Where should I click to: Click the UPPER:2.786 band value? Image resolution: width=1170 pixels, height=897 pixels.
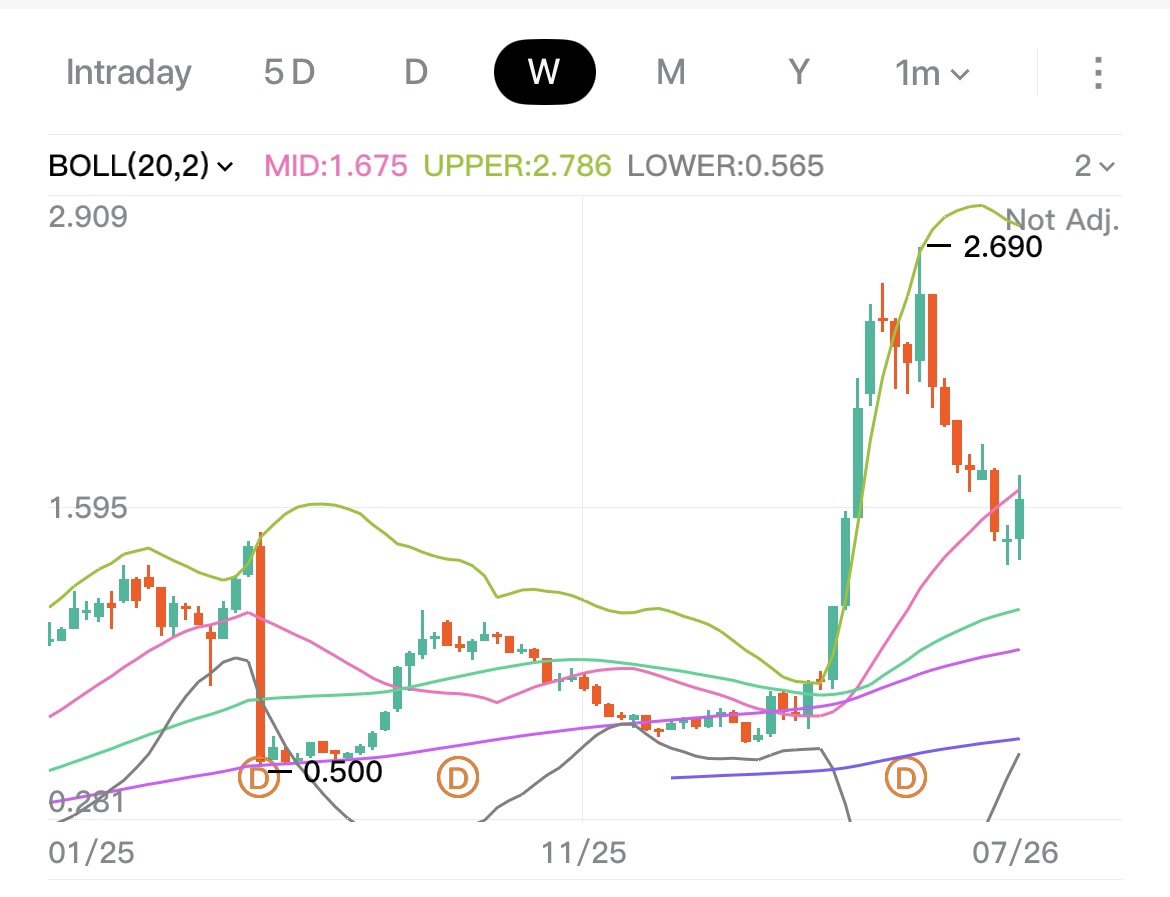tap(517, 166)
